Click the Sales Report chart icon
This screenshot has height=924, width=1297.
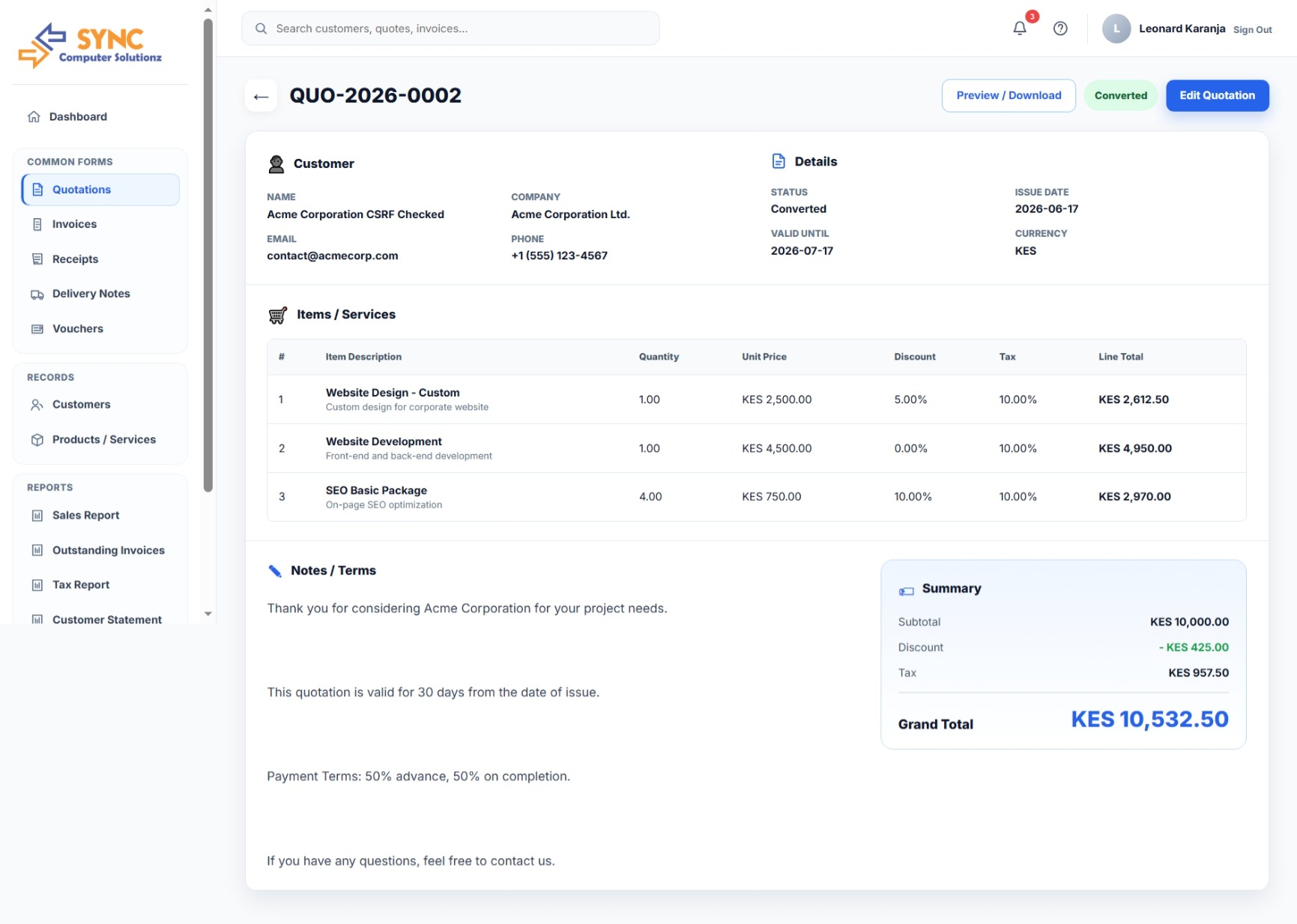[37, 516]
